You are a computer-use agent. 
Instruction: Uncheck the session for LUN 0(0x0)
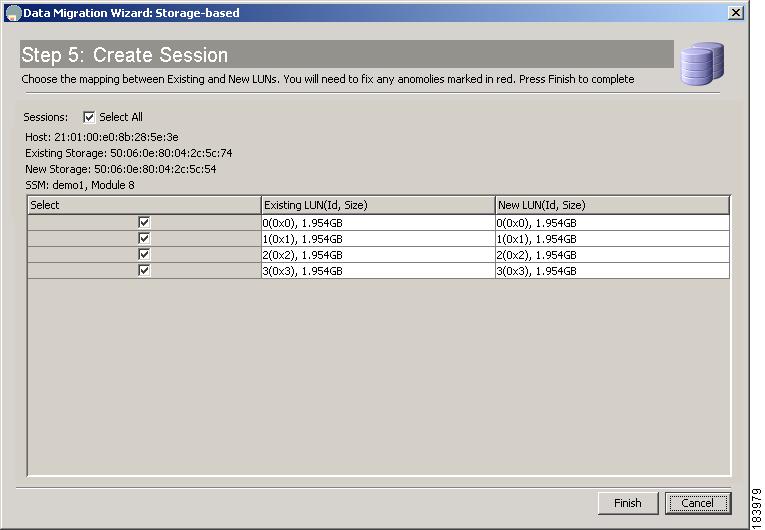tap(144, 223)
